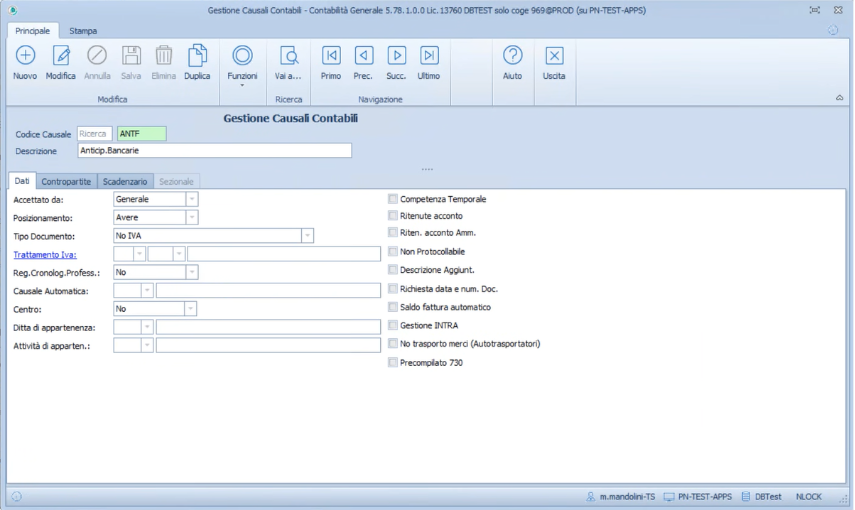Click the Duplica icon in the toolbar

[197, 56]
